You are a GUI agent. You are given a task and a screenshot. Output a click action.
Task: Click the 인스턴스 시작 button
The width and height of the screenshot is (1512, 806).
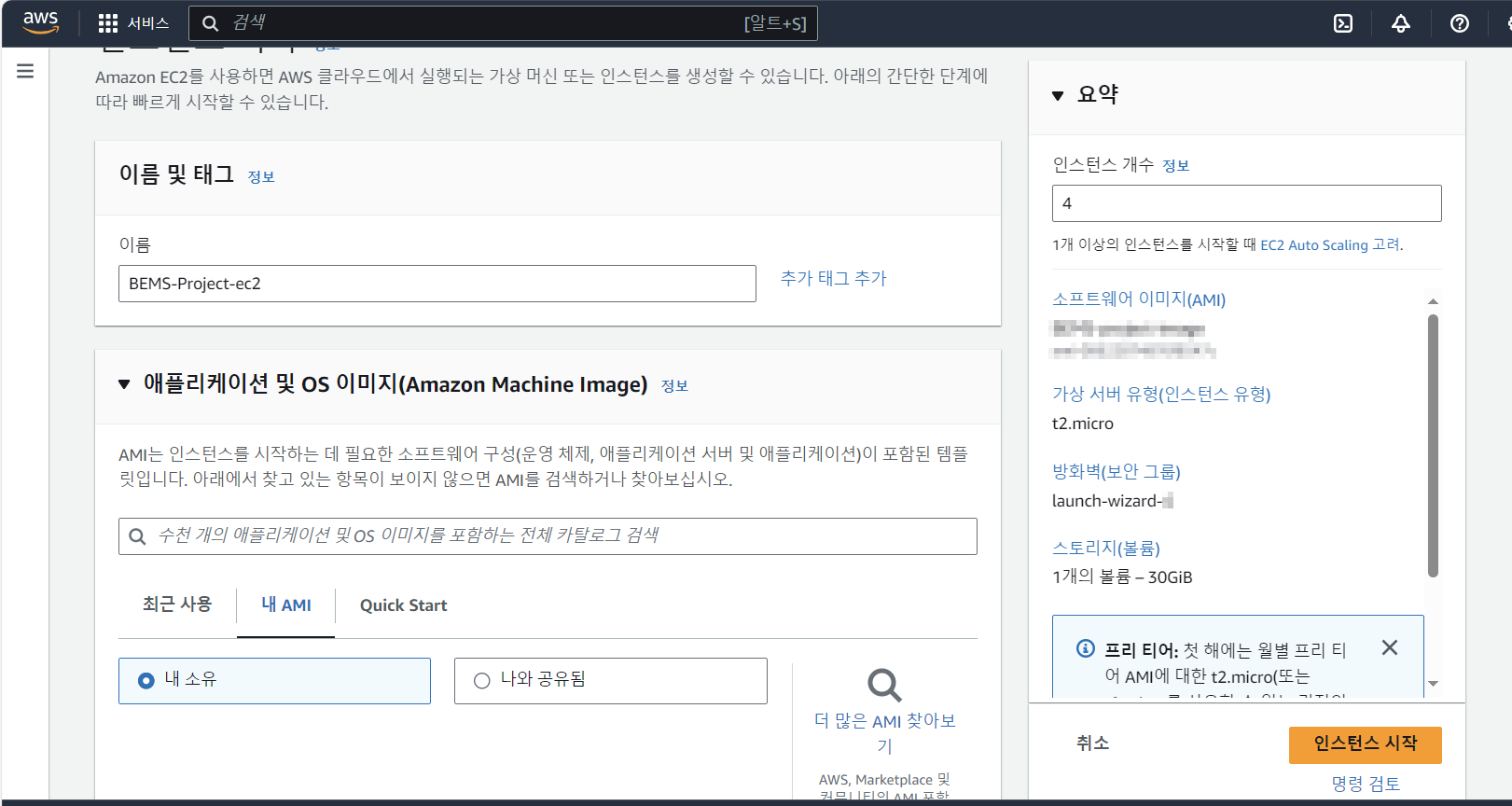point(1365,744)
